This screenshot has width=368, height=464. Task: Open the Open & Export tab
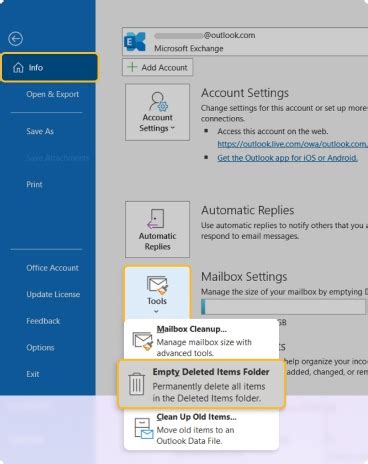click(x=53, y=94)
